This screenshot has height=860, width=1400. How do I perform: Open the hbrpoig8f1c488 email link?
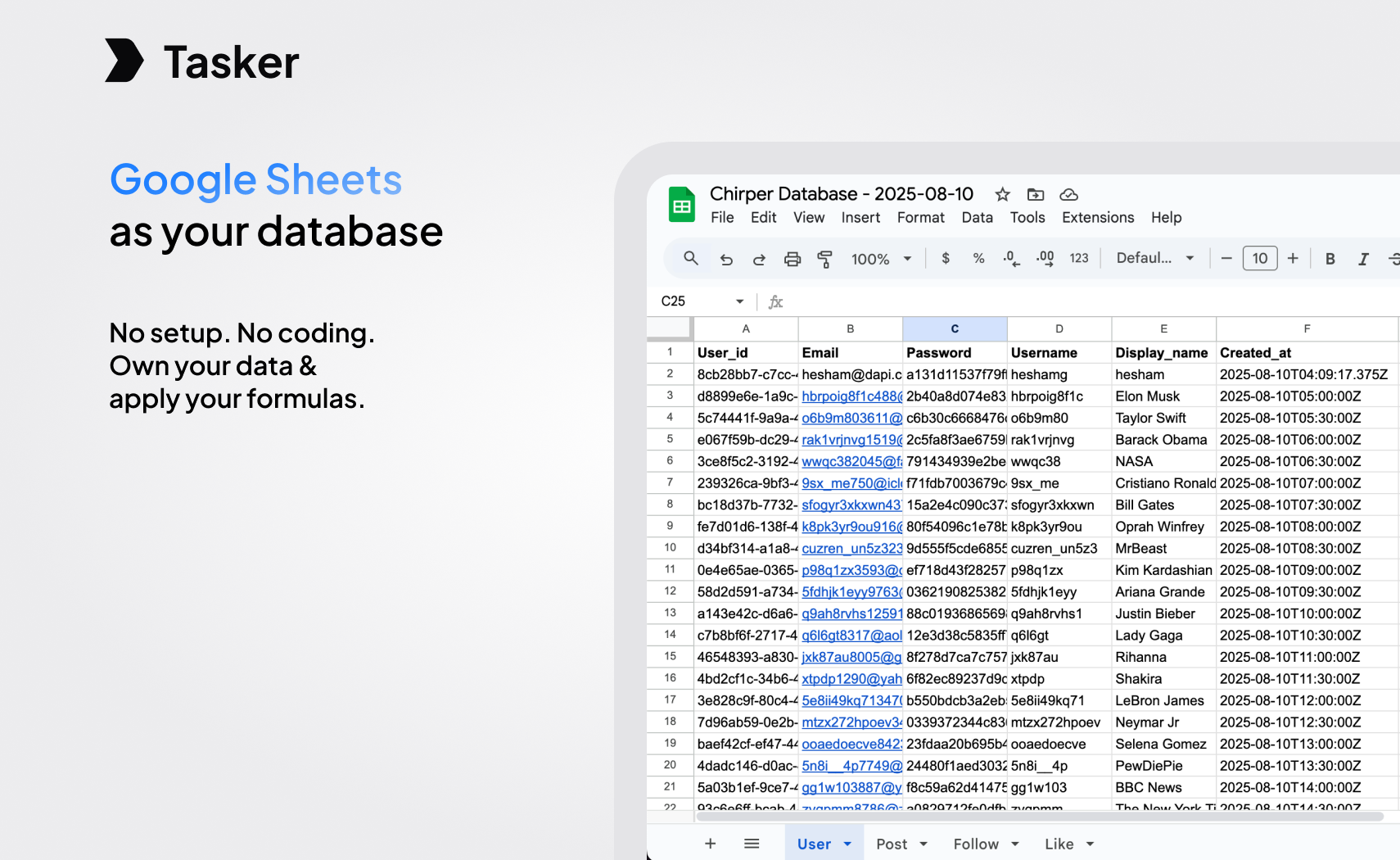tap(851, 396)
